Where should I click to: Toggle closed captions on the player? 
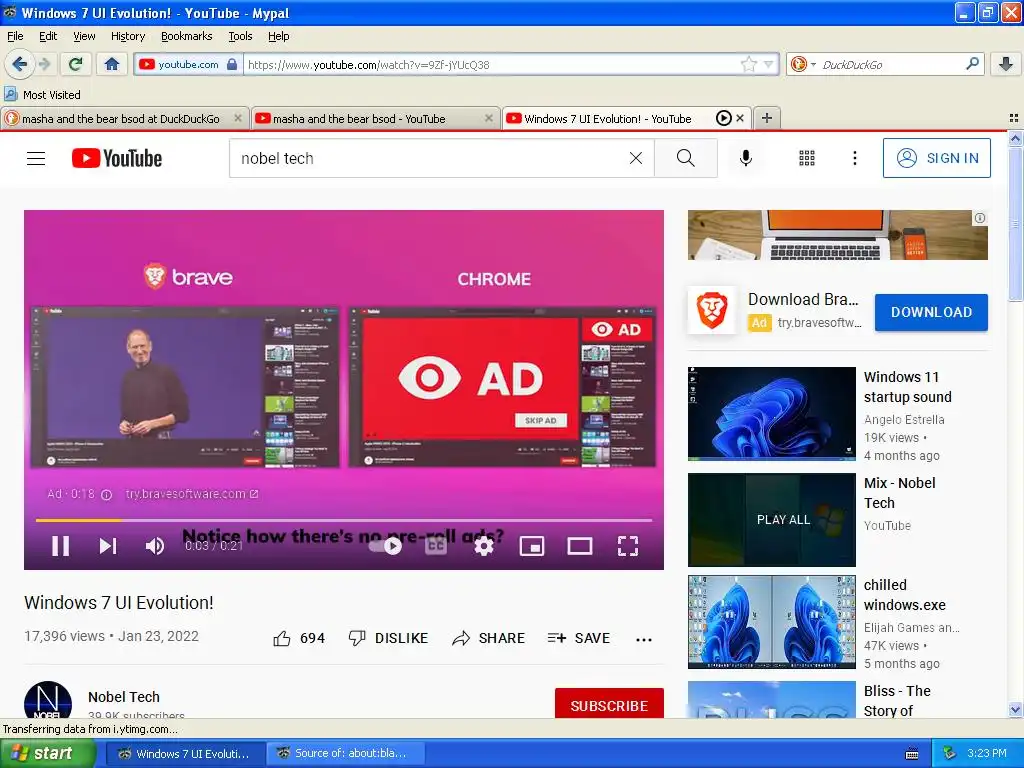click(x=436, y=546)
